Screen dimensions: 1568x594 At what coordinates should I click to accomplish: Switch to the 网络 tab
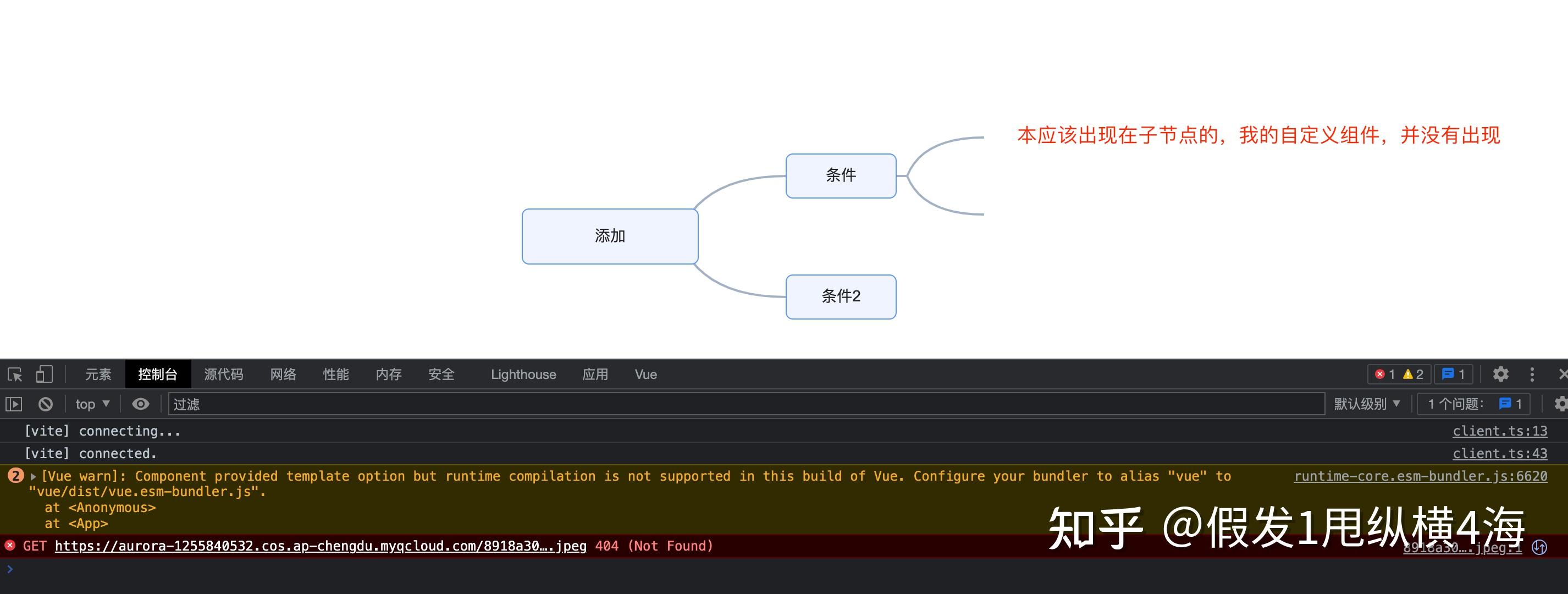pyautogui.click(x=283, y=374)
